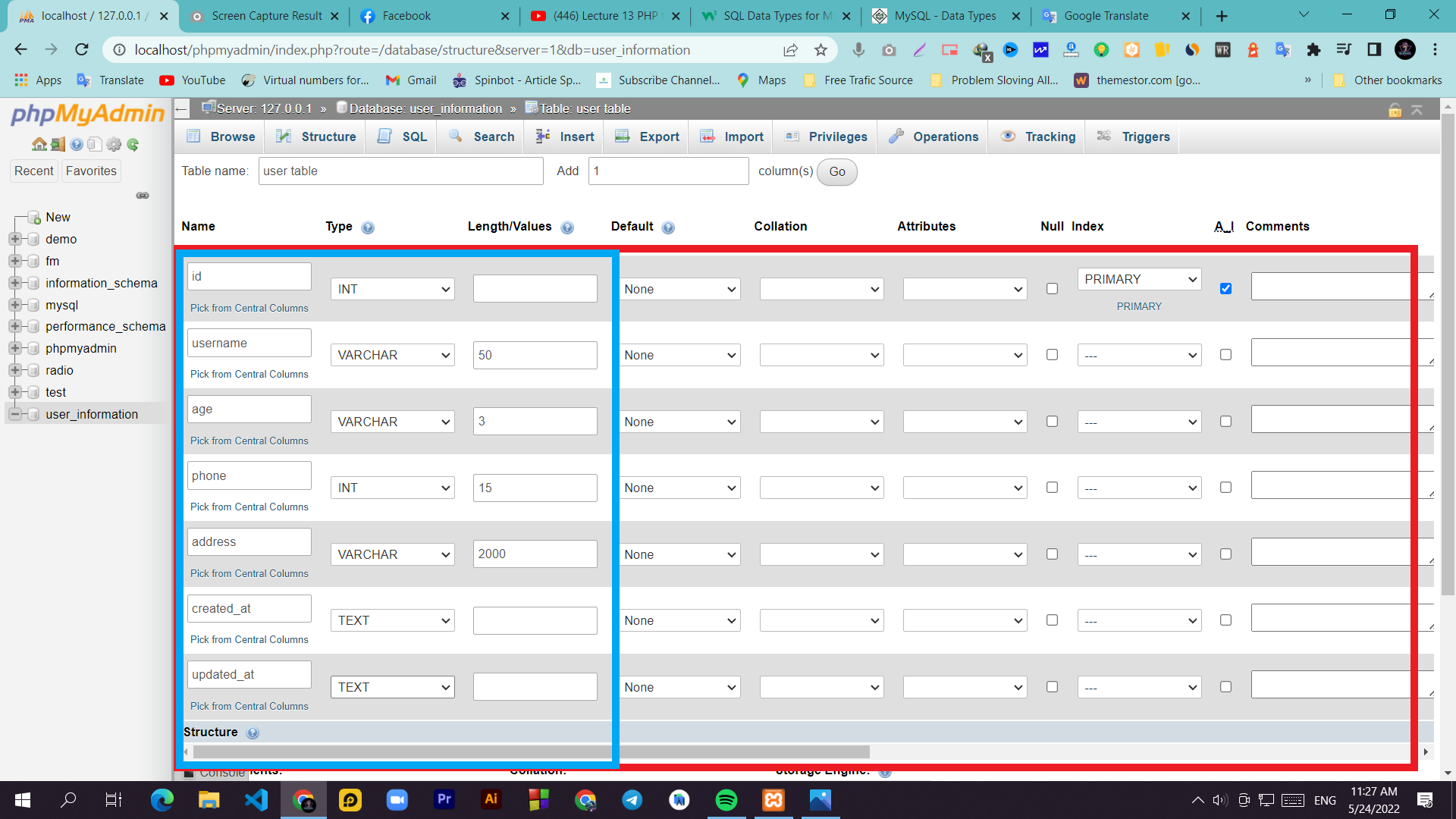Enable A_I checkbox for id column
The height and width of the screenshot is (819, 1456).
[1225, 288]
